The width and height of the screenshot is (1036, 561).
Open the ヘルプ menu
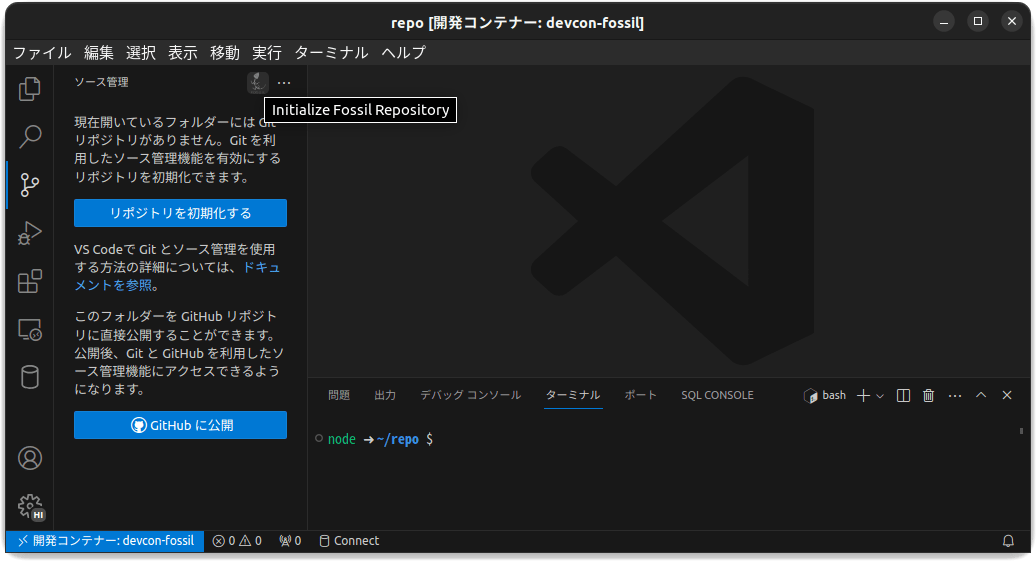pos(404,53)
